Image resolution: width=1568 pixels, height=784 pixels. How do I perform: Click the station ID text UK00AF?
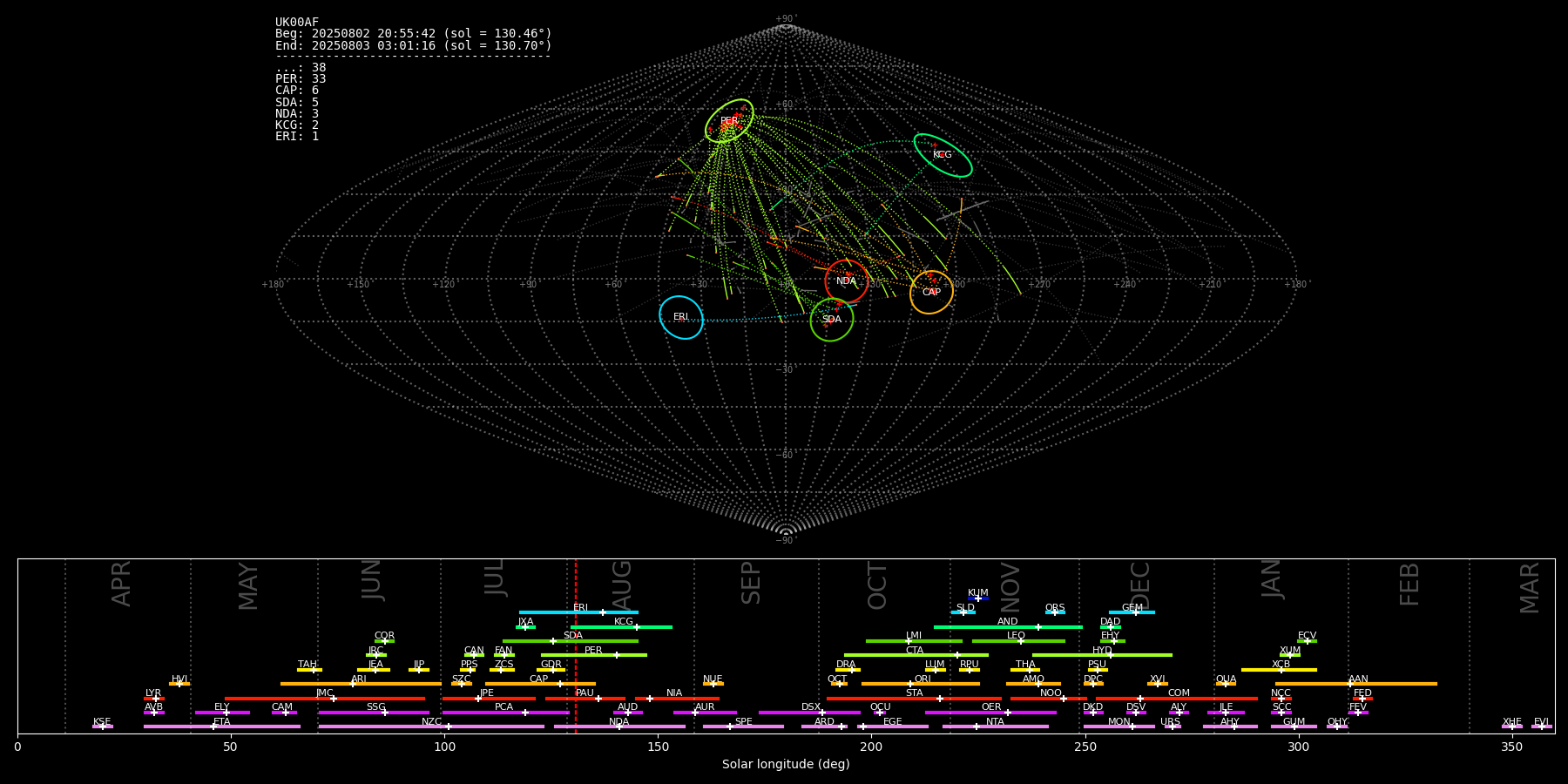click(x=297, y=23)
